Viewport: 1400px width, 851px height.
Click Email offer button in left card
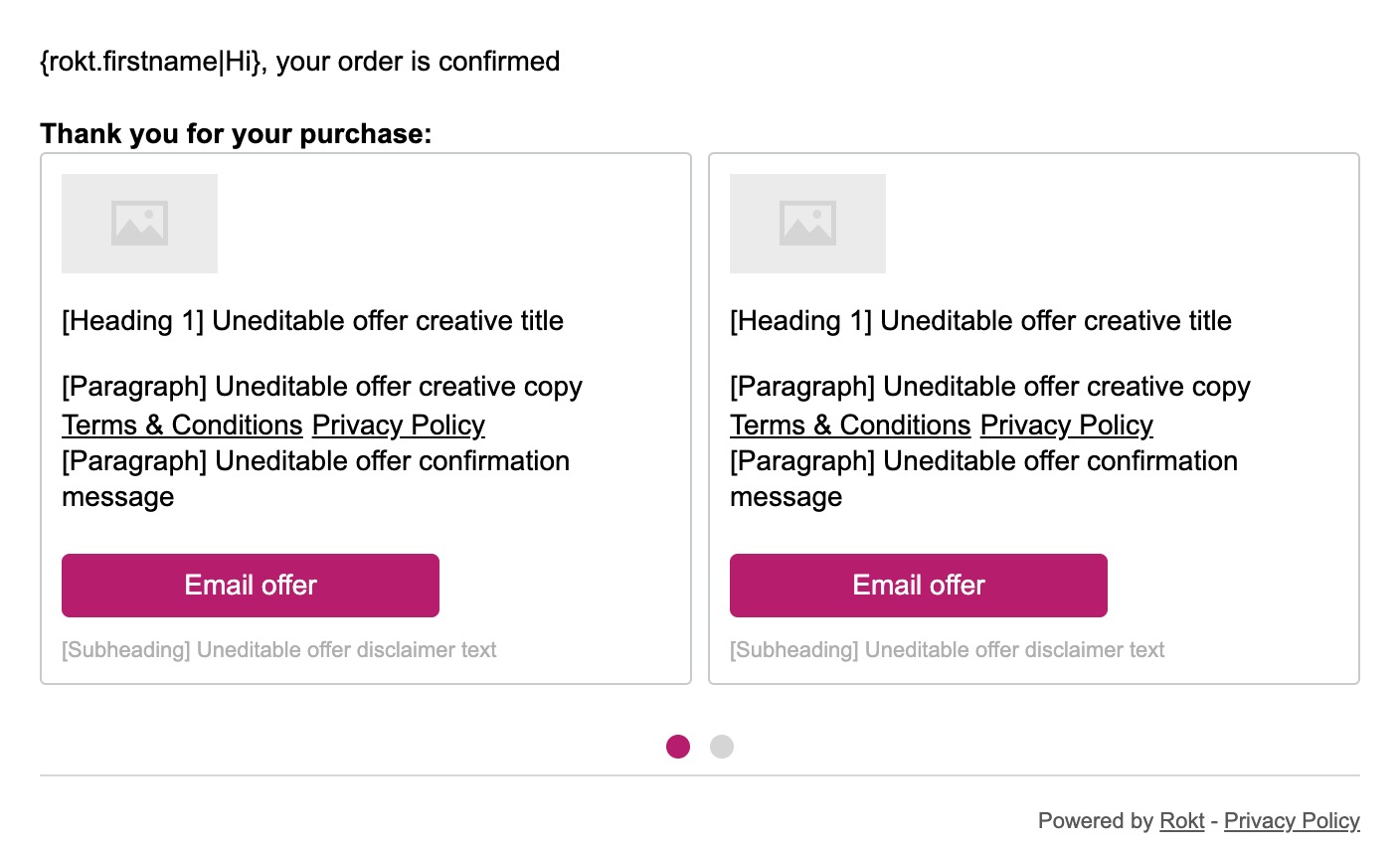point(251,586)
